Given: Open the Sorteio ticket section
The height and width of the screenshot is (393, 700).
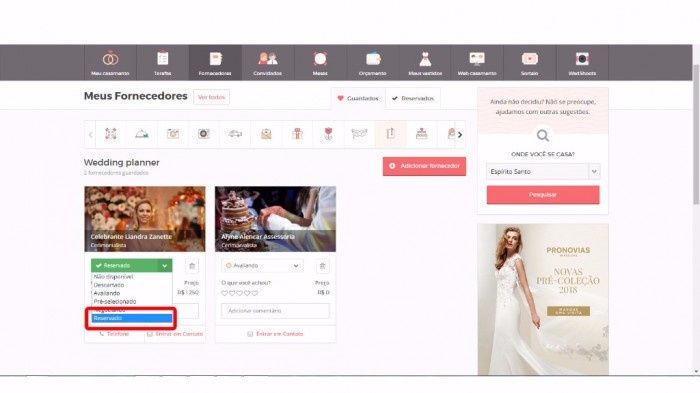Looking at the screenshot, I should [529, 63].
